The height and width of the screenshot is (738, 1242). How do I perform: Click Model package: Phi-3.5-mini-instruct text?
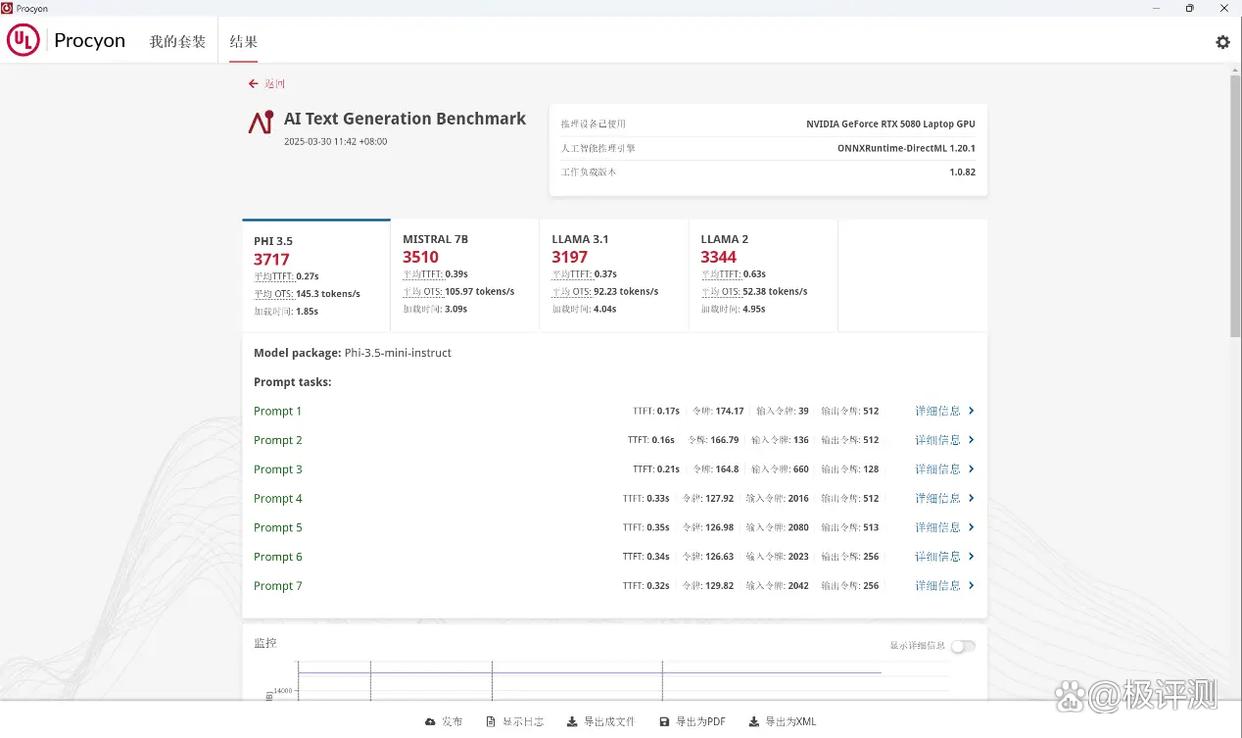[x=353, y=353]
